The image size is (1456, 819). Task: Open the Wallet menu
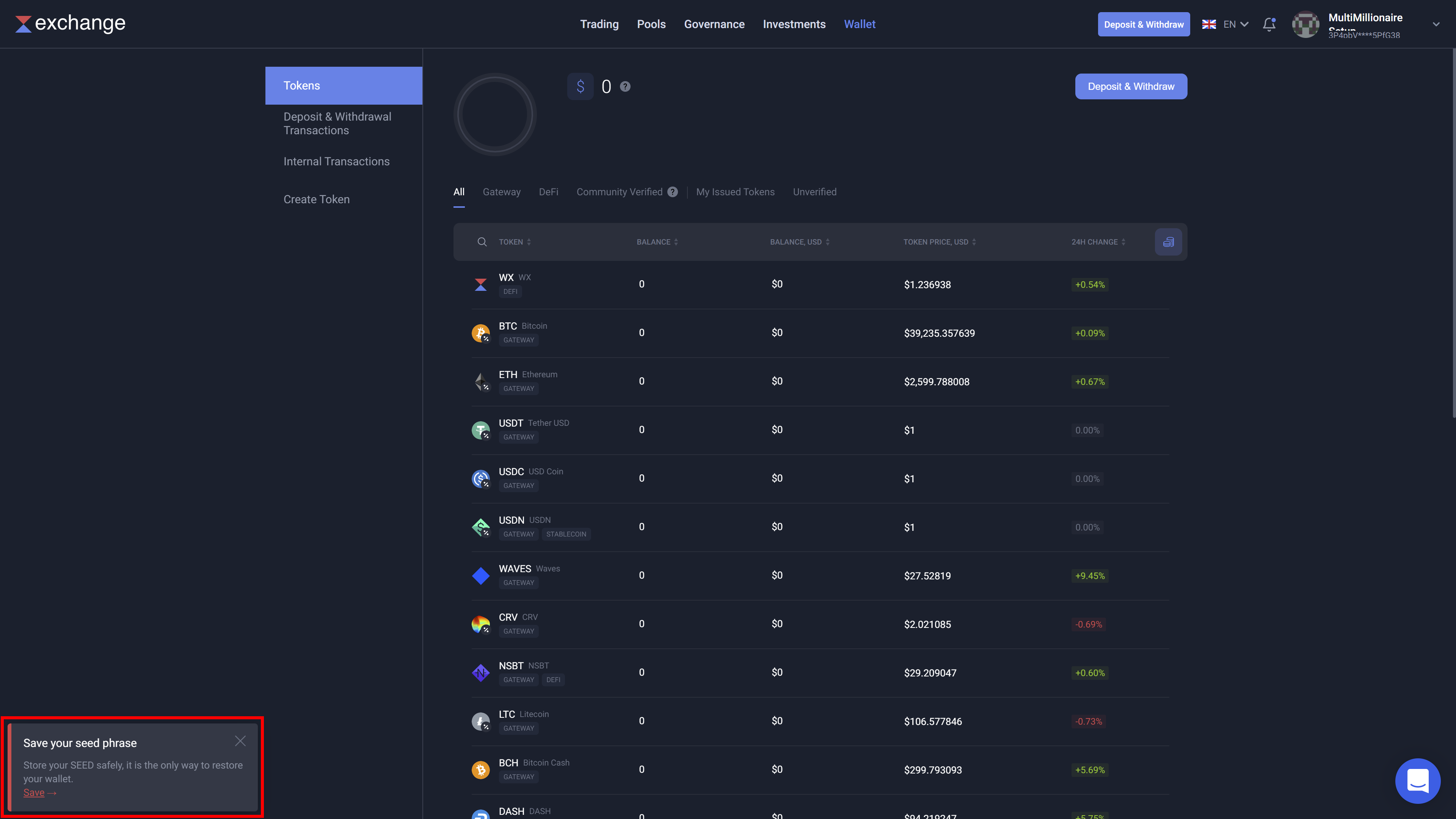coord(860,24)
